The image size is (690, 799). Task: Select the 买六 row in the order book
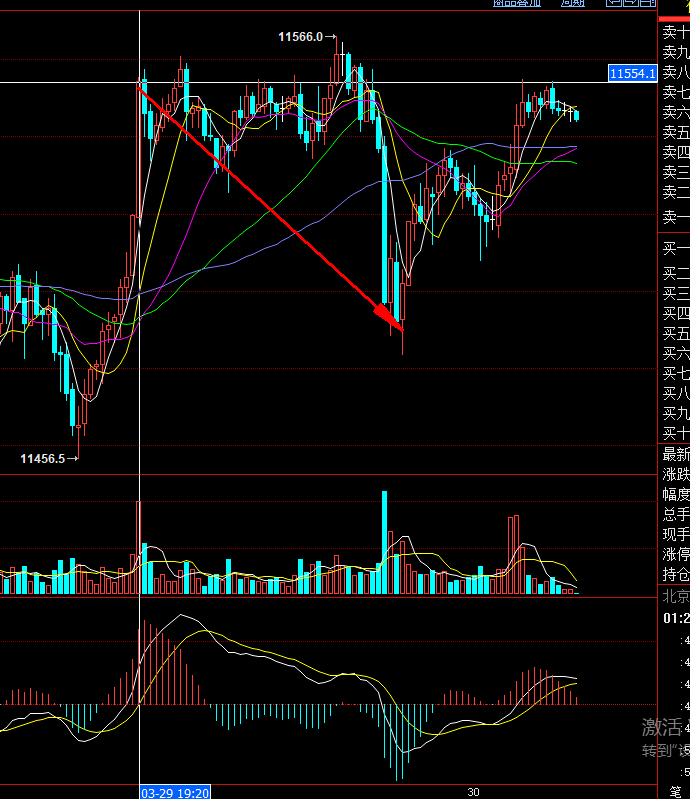click(x=676, y=353)
